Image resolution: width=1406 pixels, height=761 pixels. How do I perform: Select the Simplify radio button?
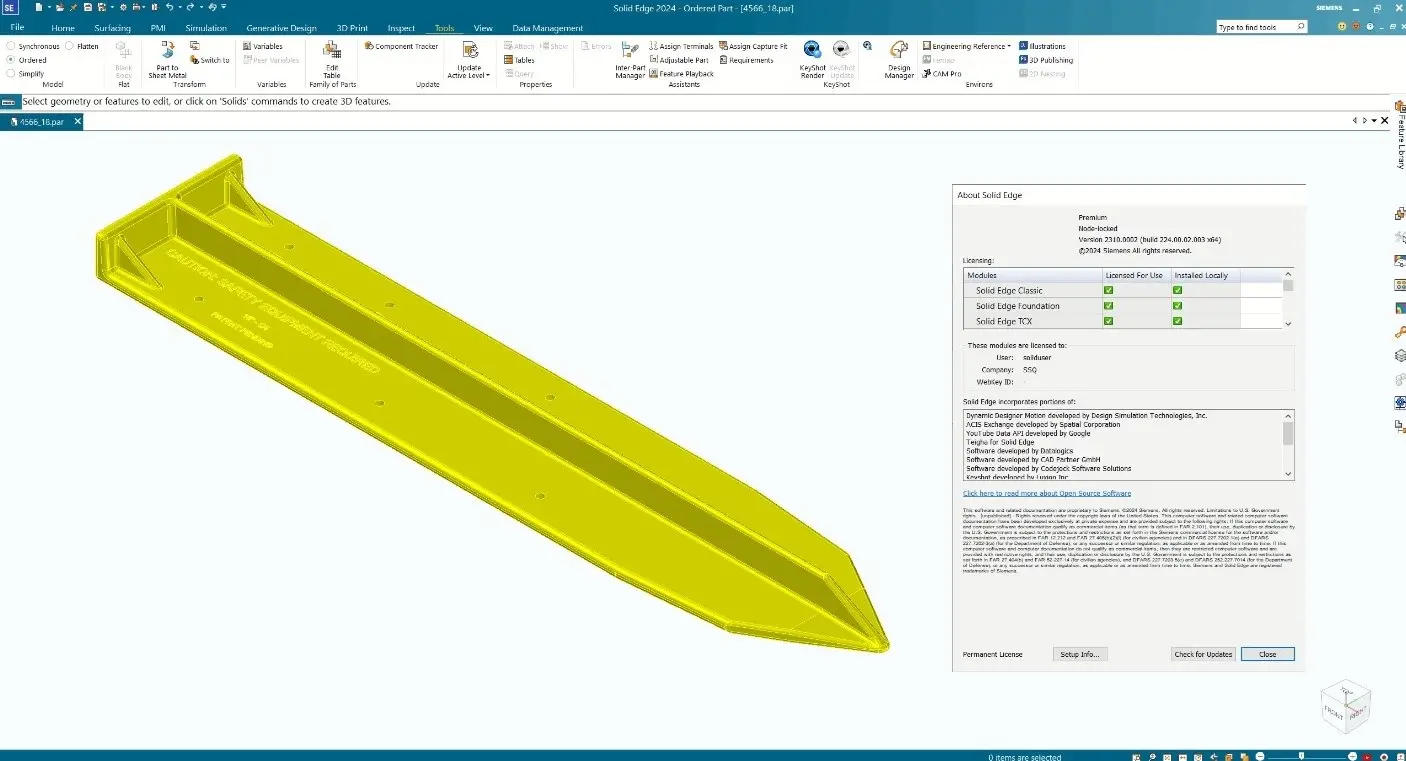[10, 74]
